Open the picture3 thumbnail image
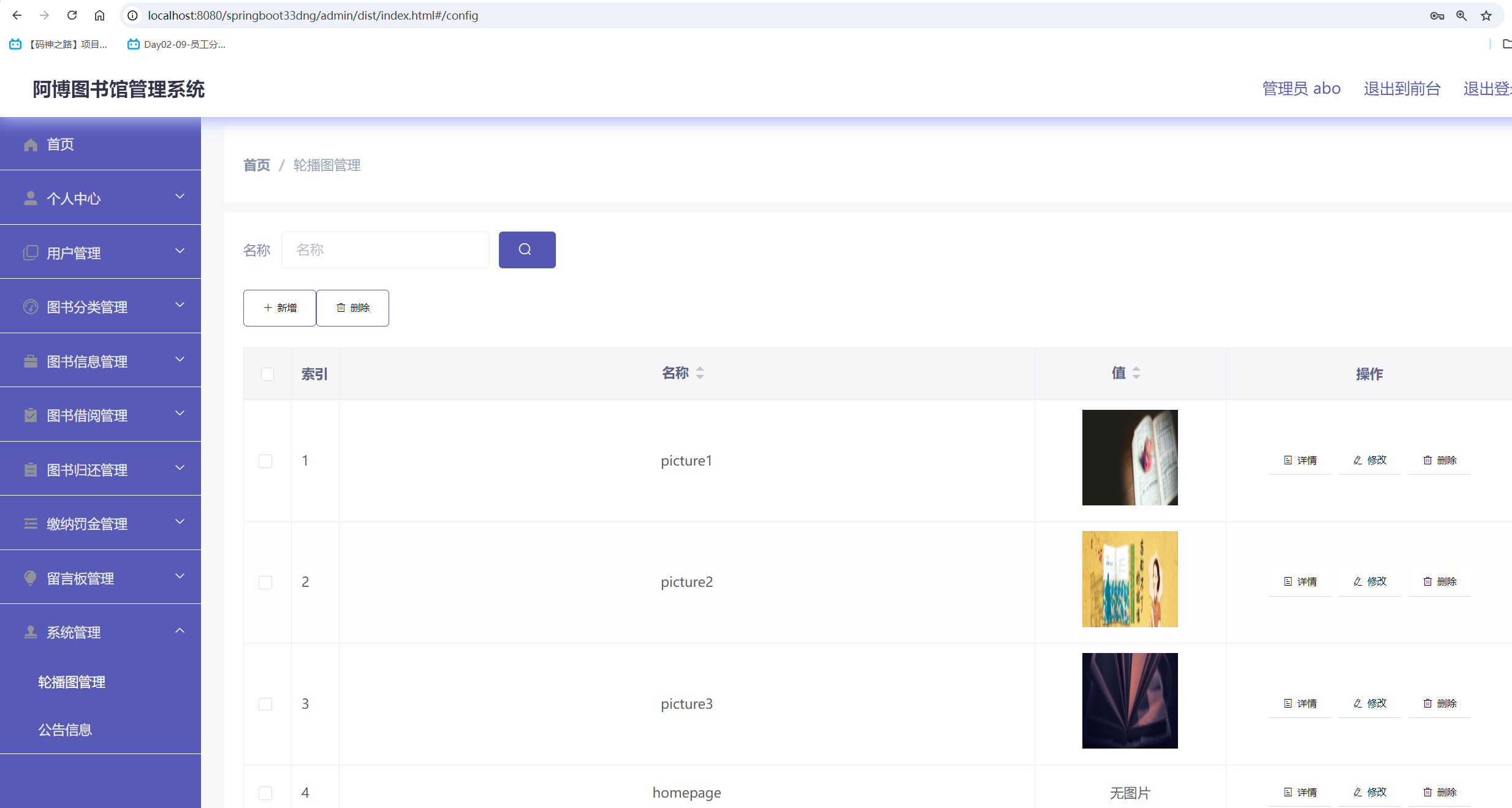 coord(1130,700)
